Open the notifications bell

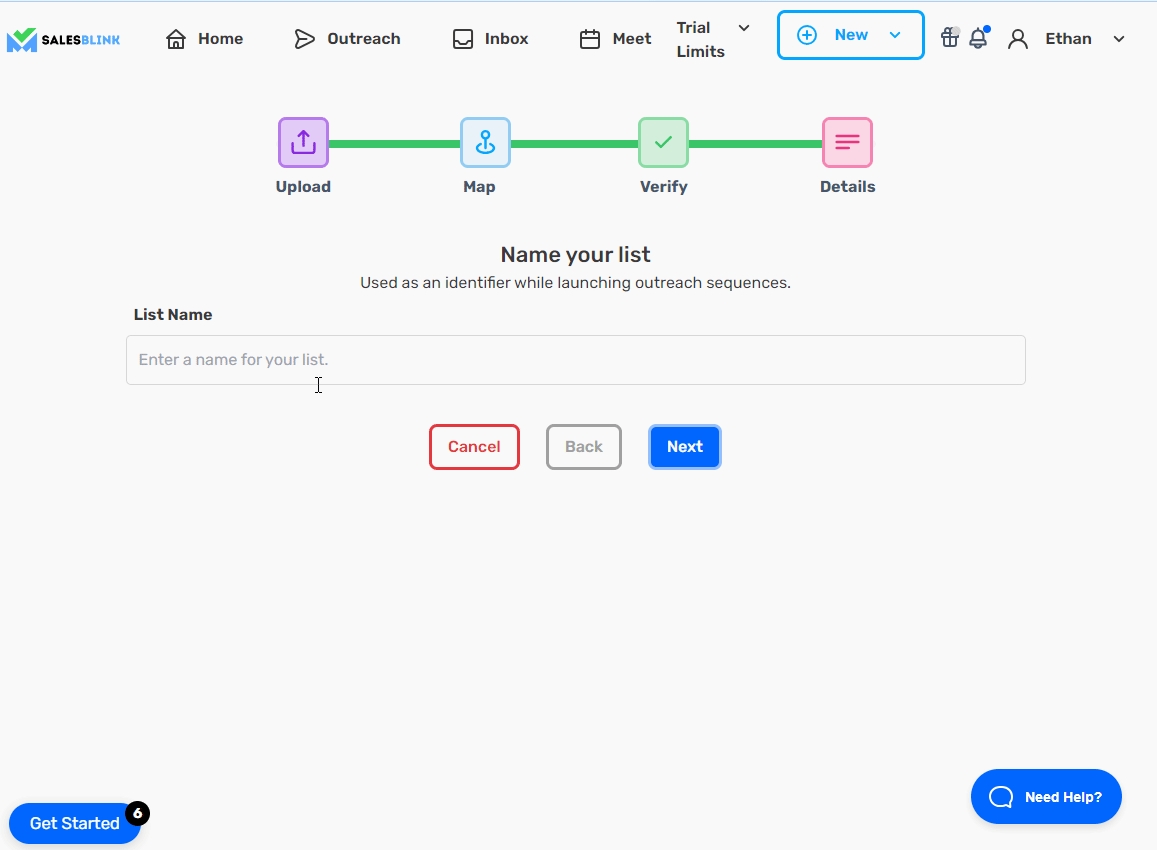[978, 39]
